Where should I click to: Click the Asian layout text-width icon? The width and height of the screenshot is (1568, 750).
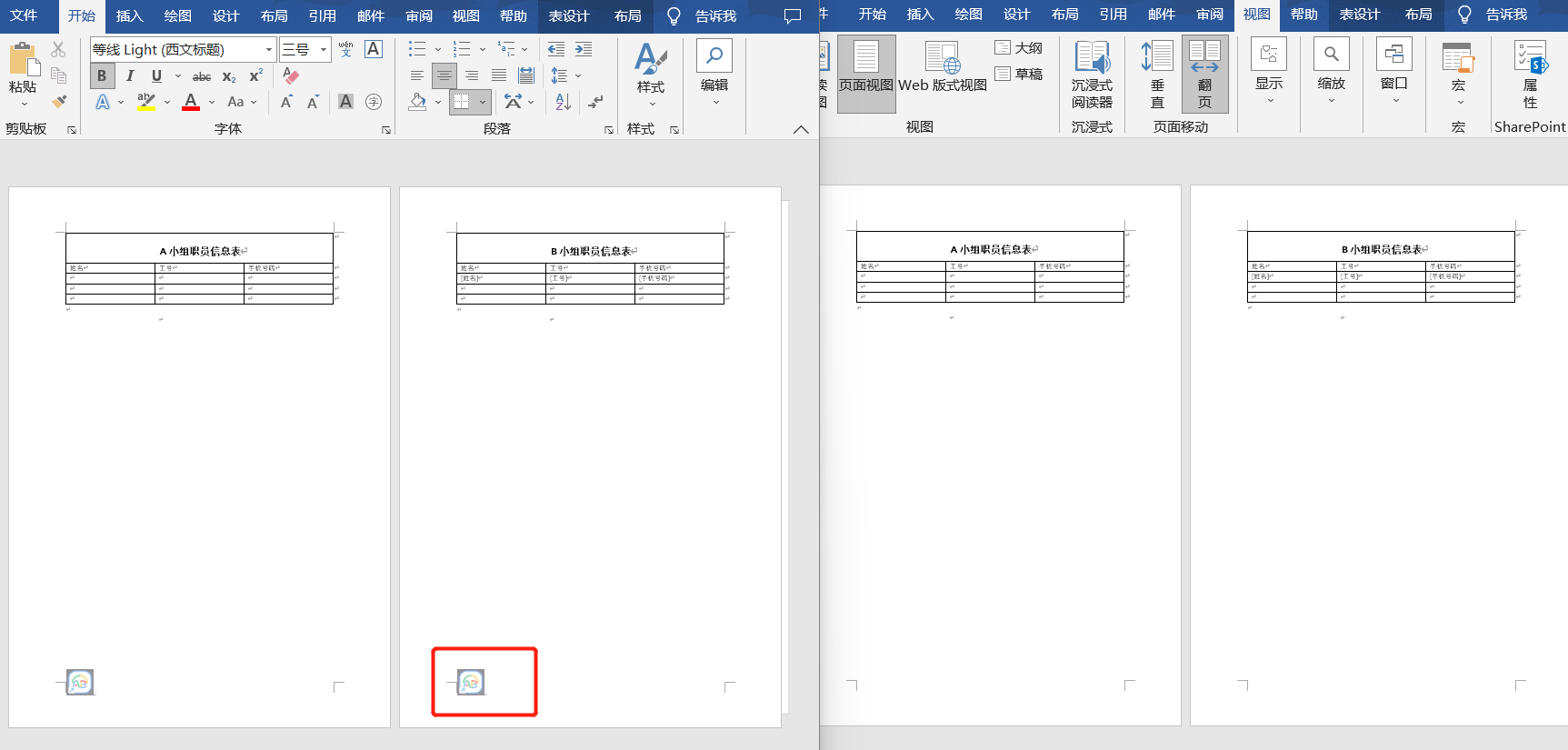pos(514,102)
